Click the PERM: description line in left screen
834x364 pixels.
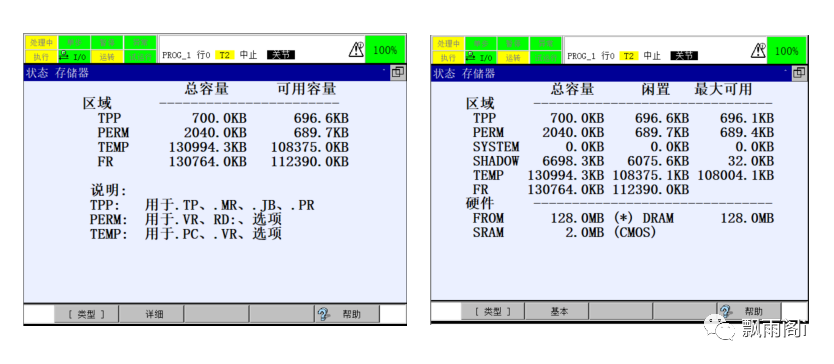pos(186,219)
